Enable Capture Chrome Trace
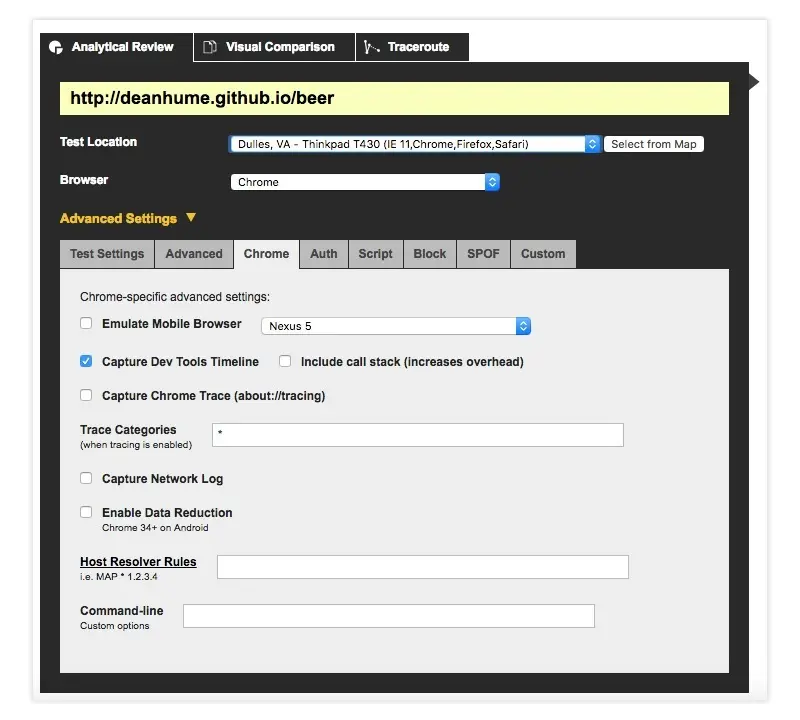Viewport: 800px width, 720px height. point(86,395)
